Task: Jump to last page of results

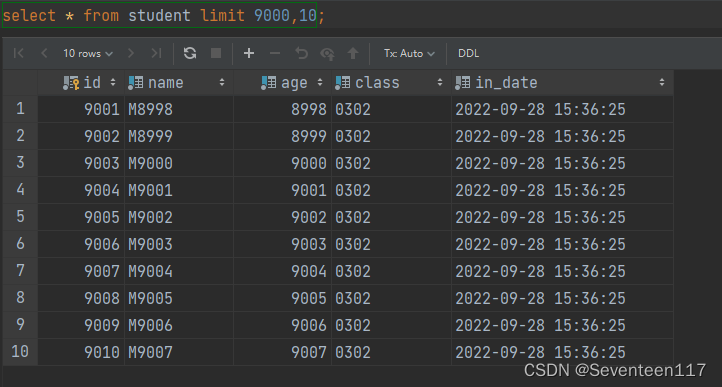Action: tap(156, 53)
